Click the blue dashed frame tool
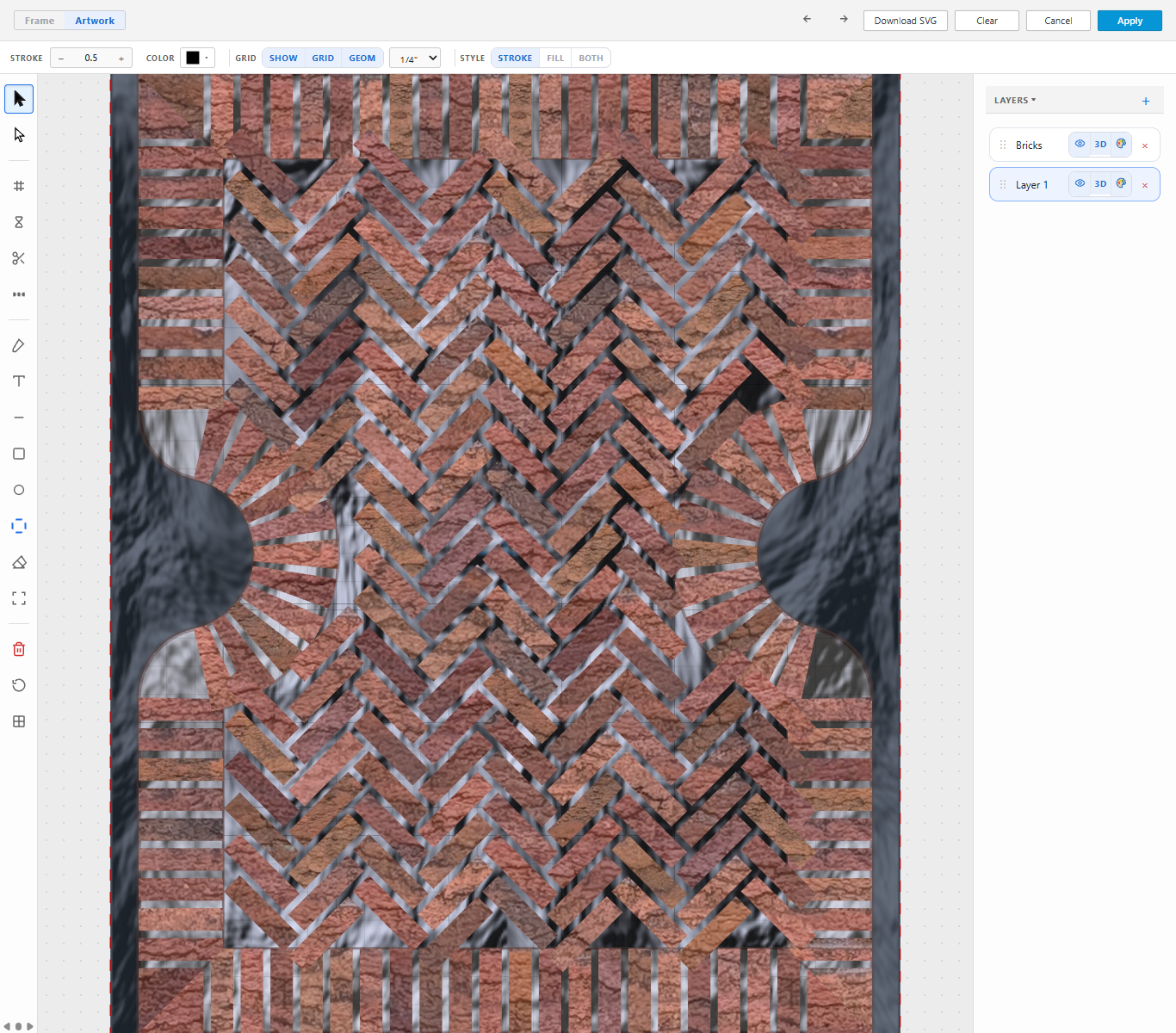 (x=19, y=526)
